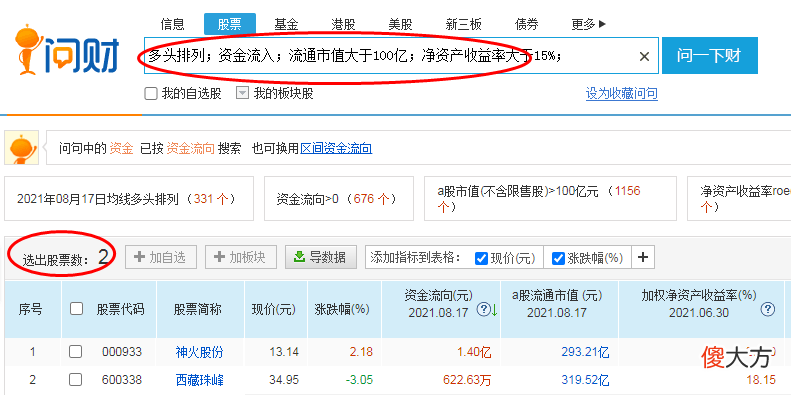Click price value 34.95

click(284, 379)
